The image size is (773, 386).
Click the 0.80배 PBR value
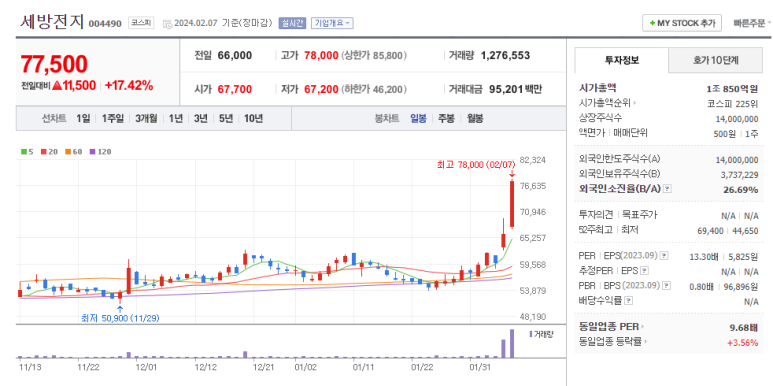(702, 286)
